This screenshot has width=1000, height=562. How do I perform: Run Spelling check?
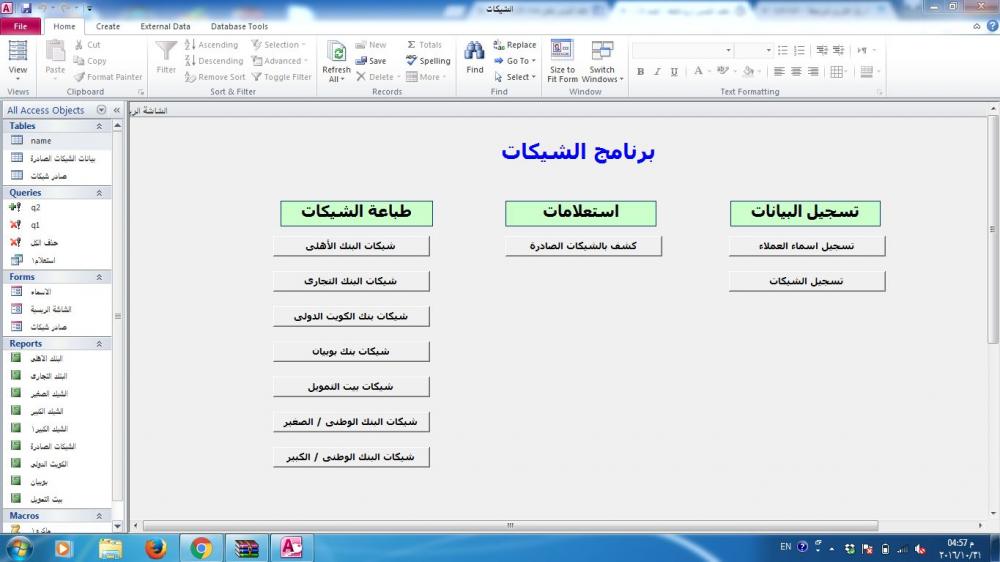(x=429, y=61)
